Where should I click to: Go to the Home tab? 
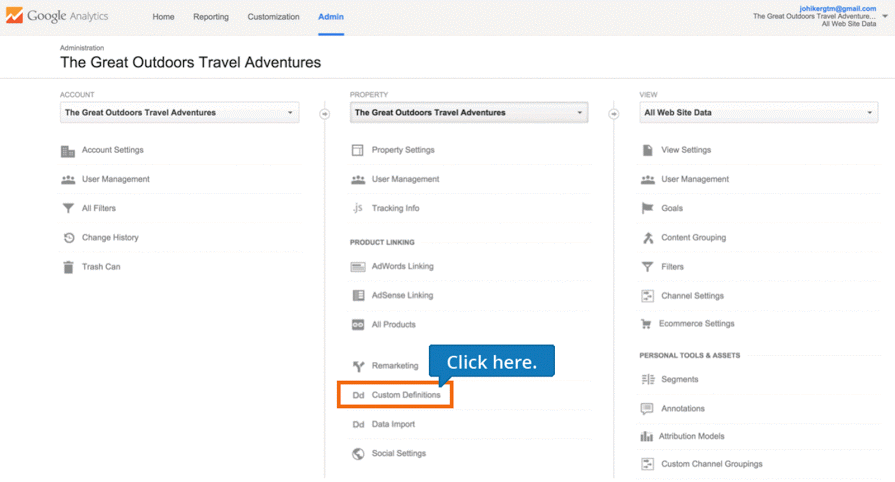coord(163,17)
